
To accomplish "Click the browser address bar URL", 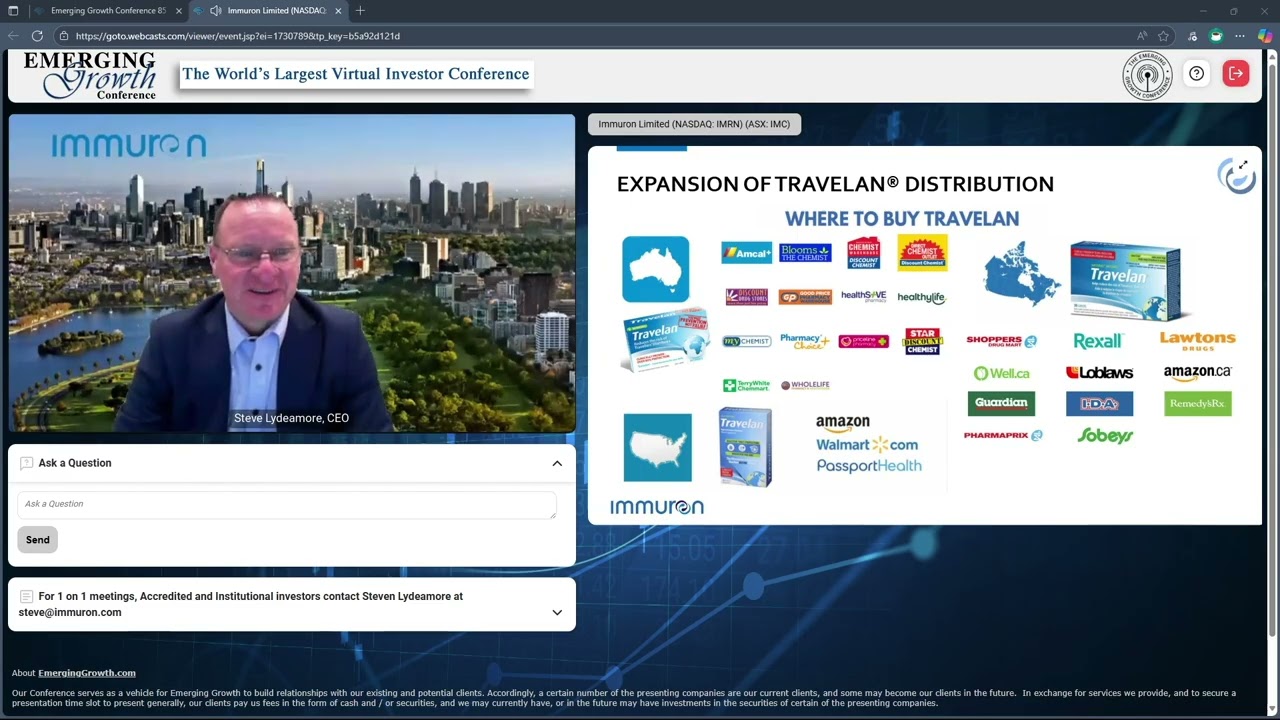I will [238, 36].
